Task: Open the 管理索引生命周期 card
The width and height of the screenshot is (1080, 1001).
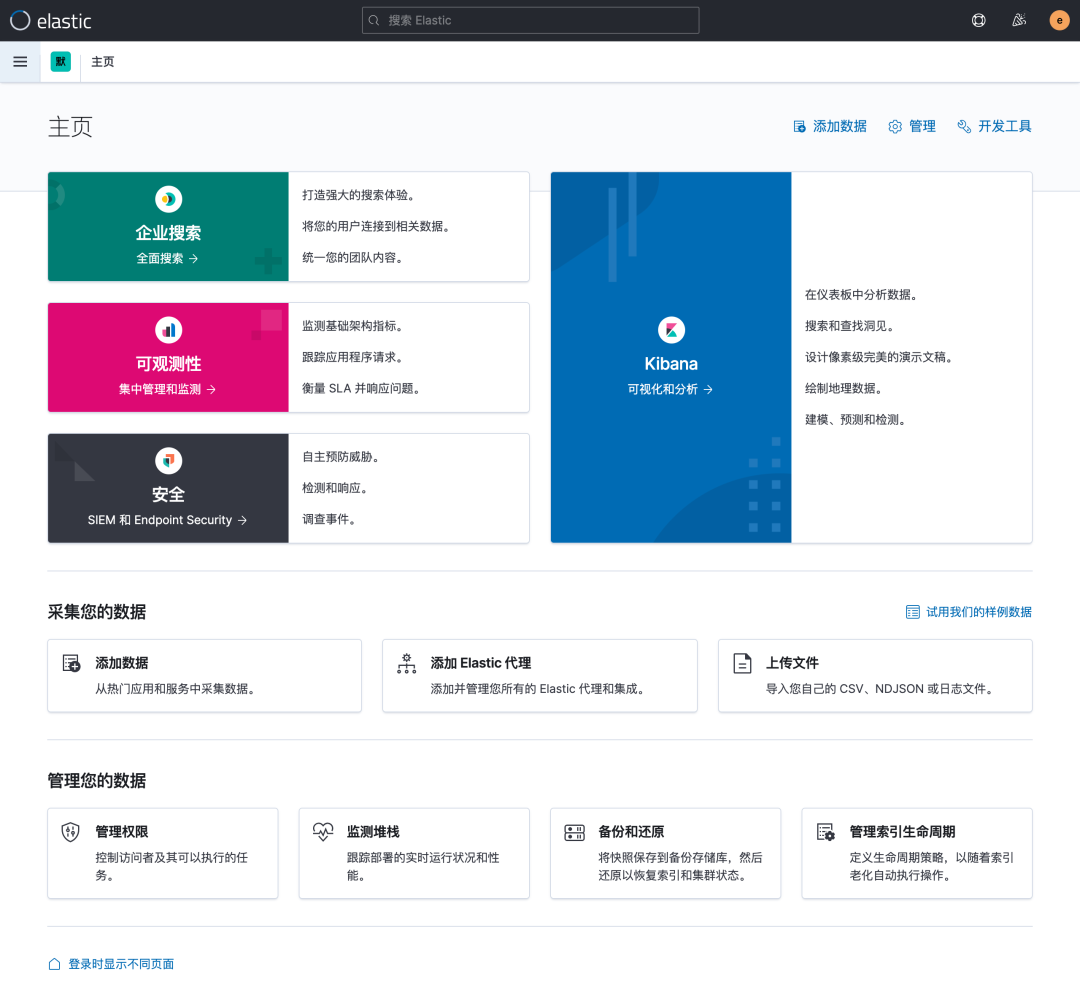Action: [917, 854]
